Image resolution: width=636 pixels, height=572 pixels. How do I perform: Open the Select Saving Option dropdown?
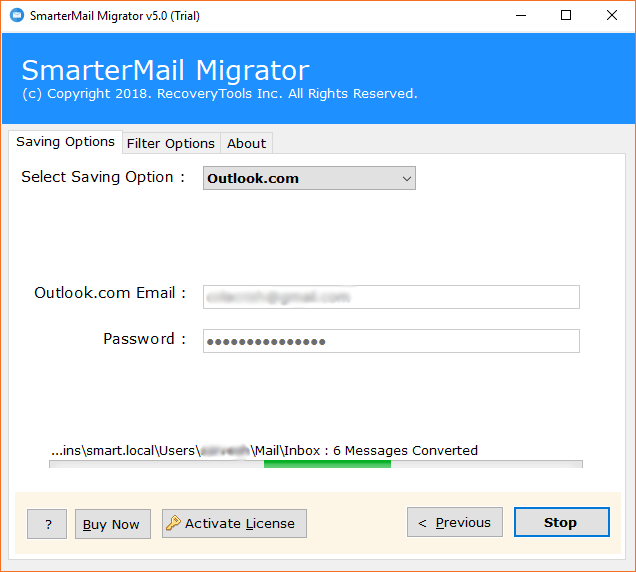click(x=309, y=178)
